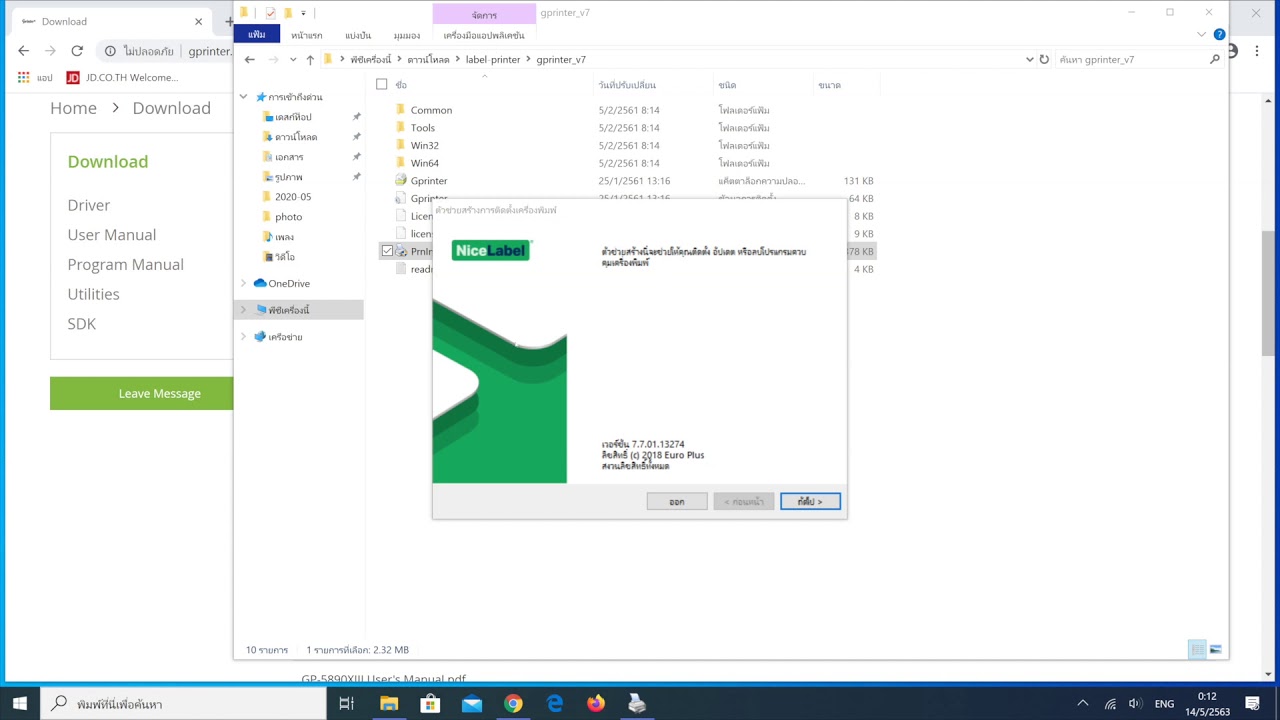The image size is (1280, 720).
Task: Click the Leave Message green button
Action: [x=142, y=393]
